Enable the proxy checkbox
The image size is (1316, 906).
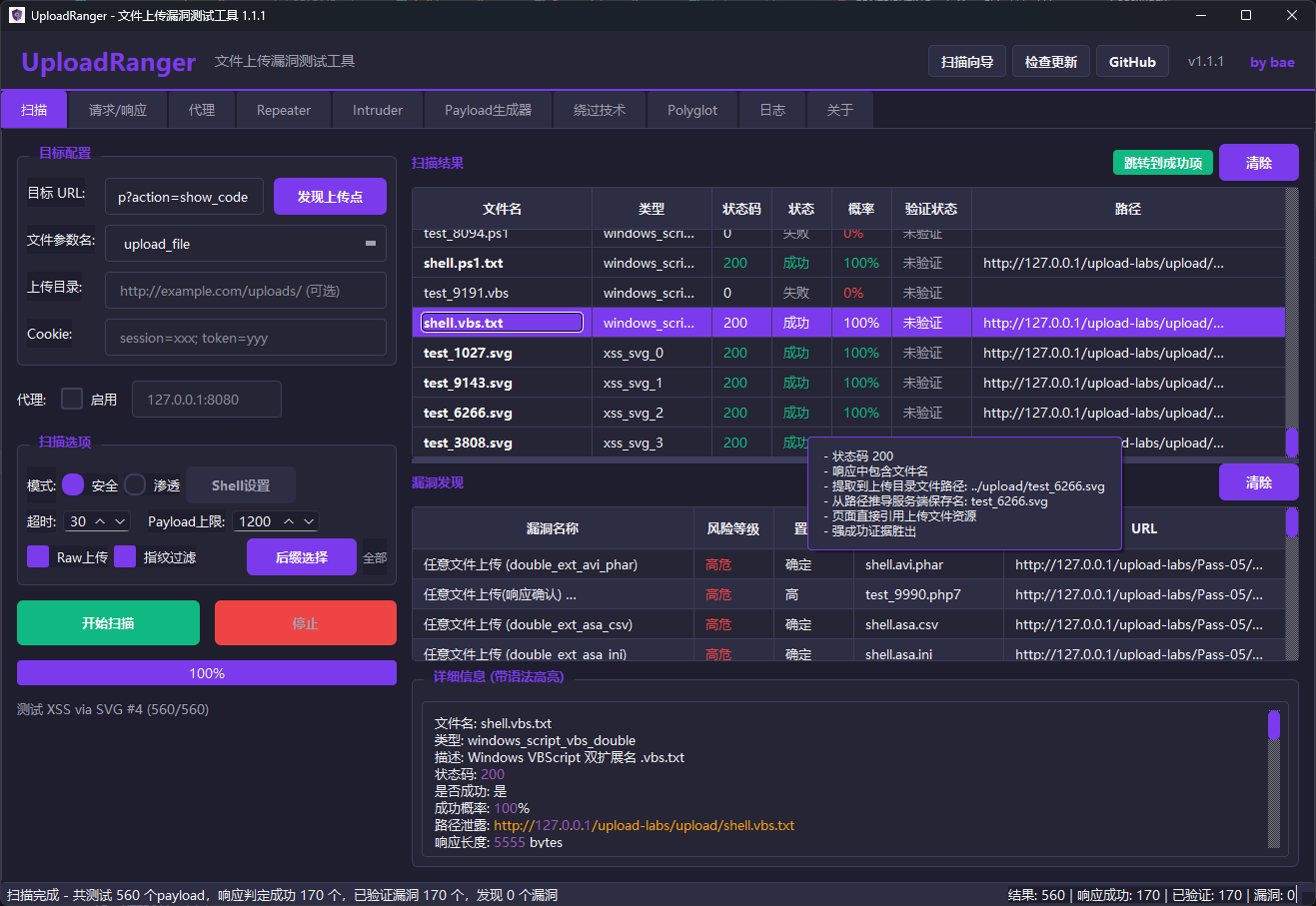[72, 399]
